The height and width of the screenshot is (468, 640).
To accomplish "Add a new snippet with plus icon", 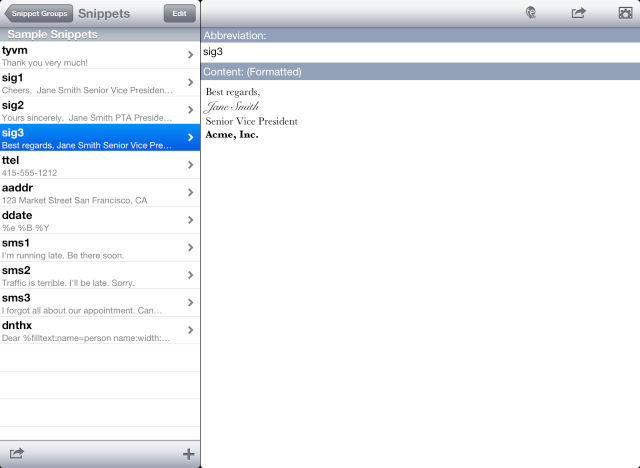I will [x=188, y=454].
